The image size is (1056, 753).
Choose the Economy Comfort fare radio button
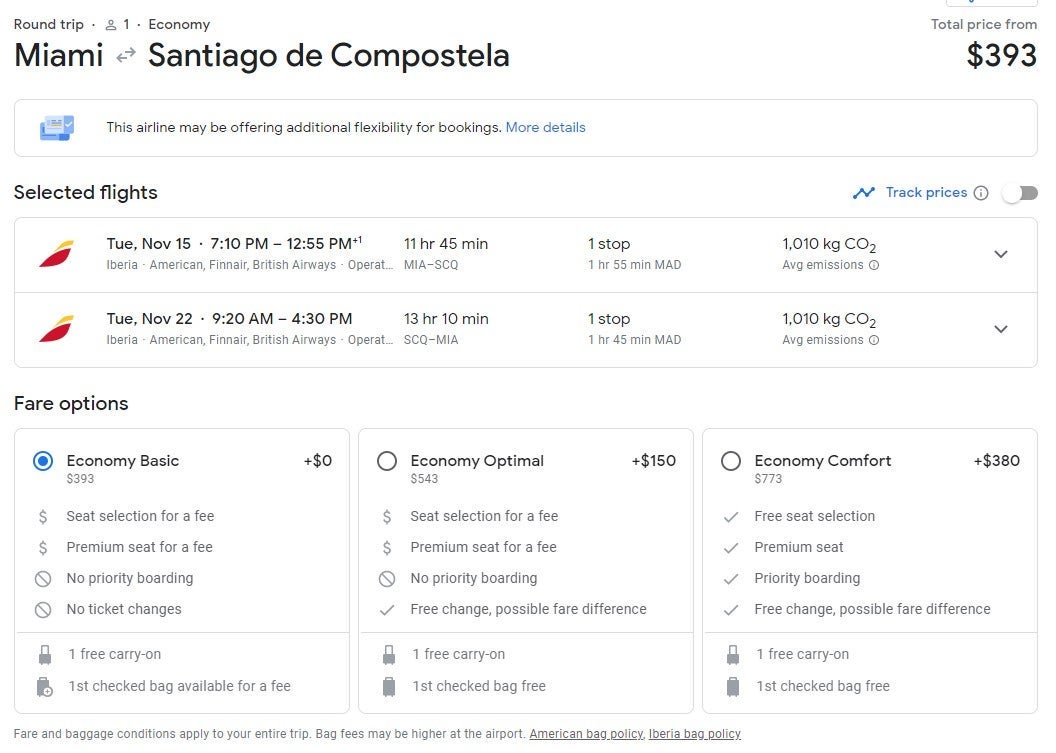[x=731, y=461]
